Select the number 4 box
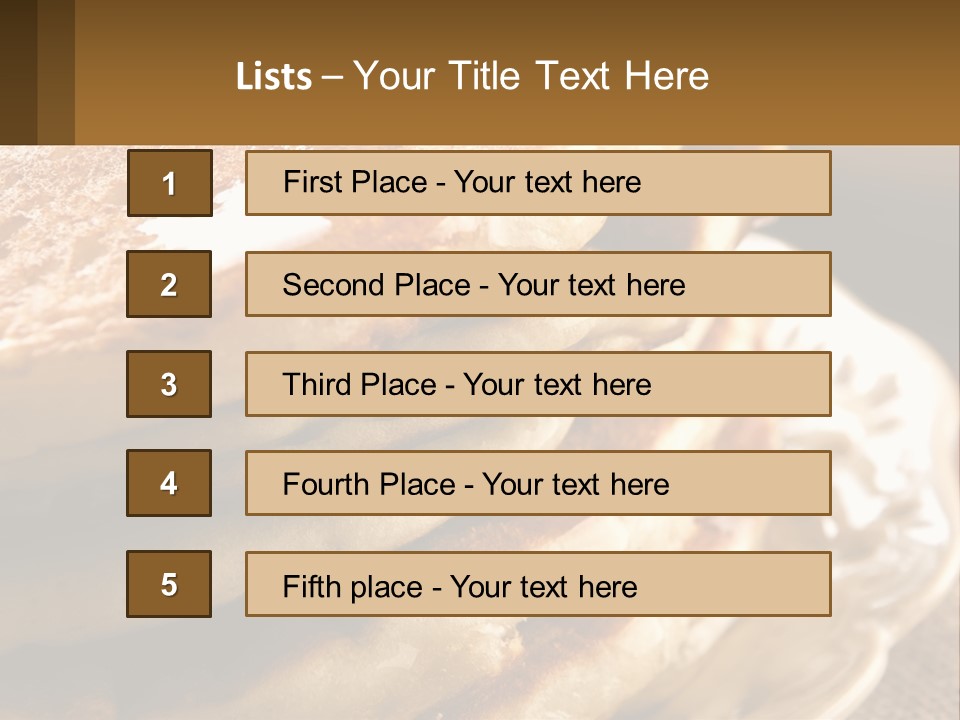This screenshot has height=720, width=960. [169, 483]
